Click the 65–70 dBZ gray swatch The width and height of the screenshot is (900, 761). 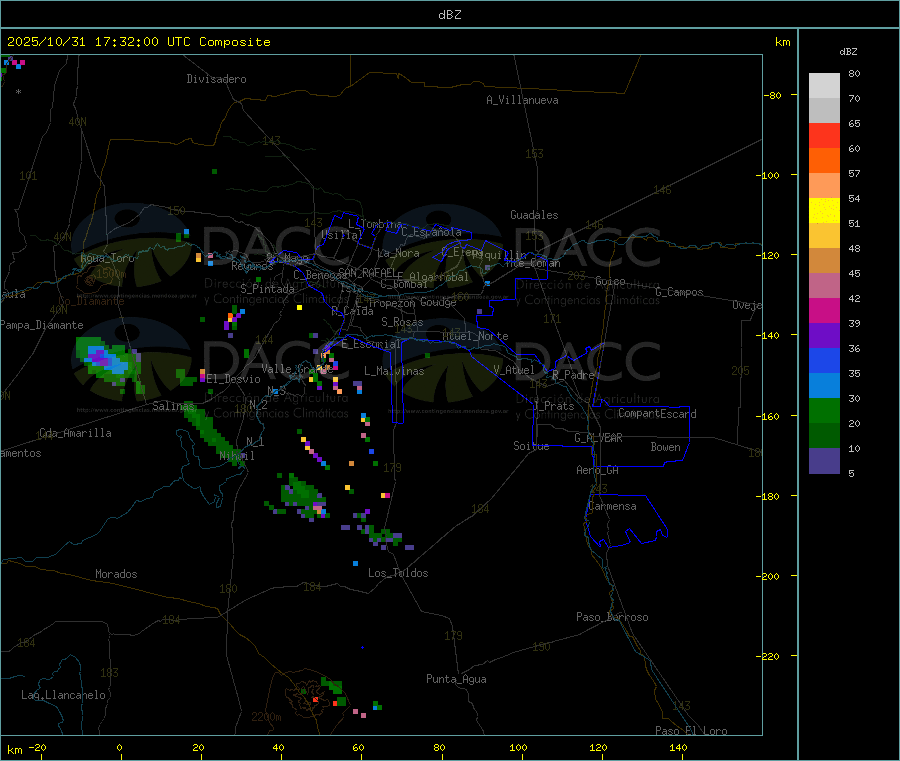point(824,111)
